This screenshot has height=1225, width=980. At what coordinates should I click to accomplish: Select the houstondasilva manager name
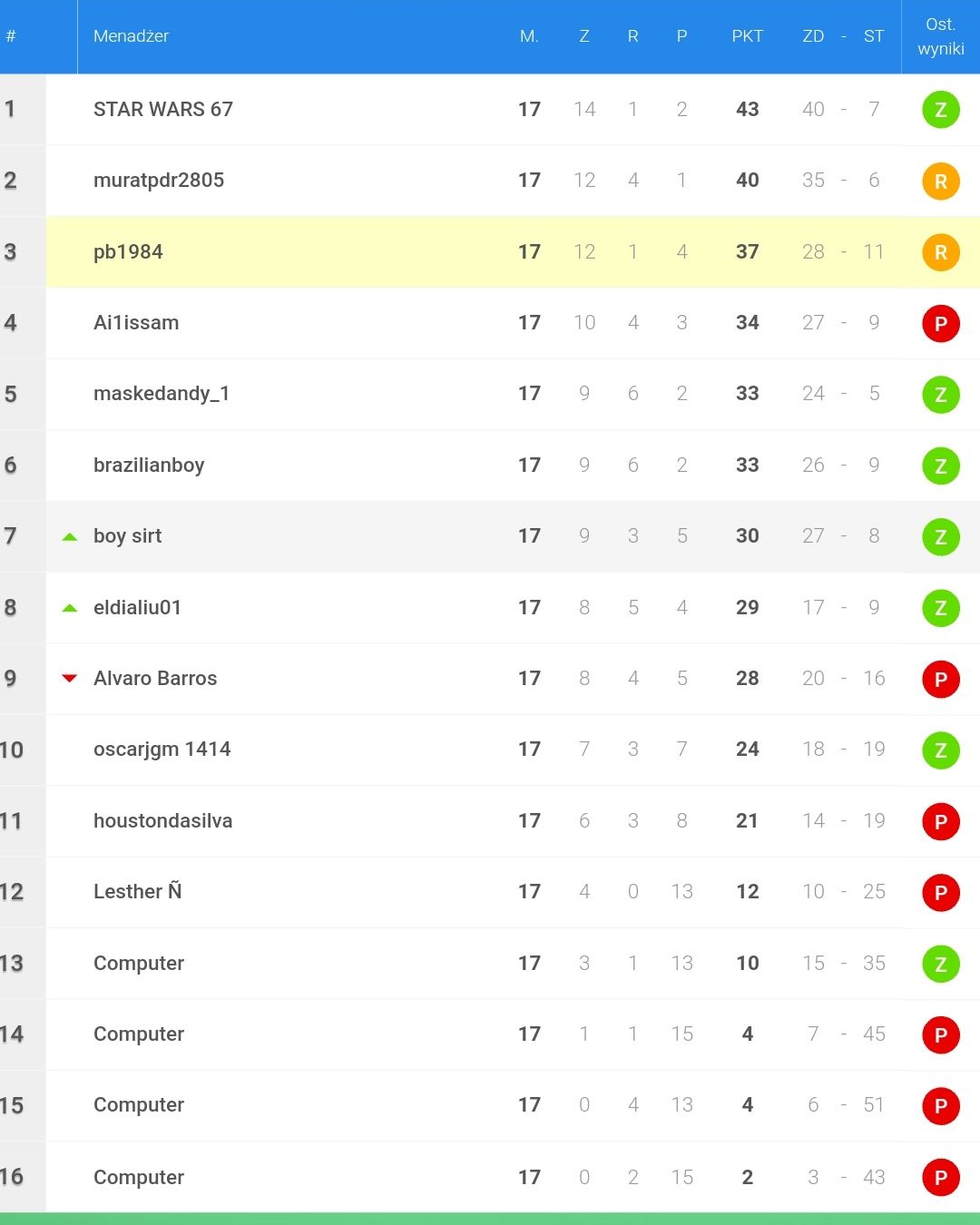pyautogui.click(x=162, y=820)
